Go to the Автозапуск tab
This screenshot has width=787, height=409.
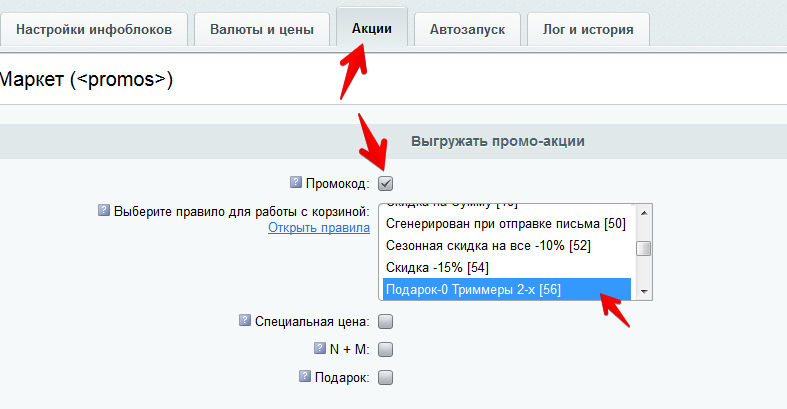tap(467, 30)
